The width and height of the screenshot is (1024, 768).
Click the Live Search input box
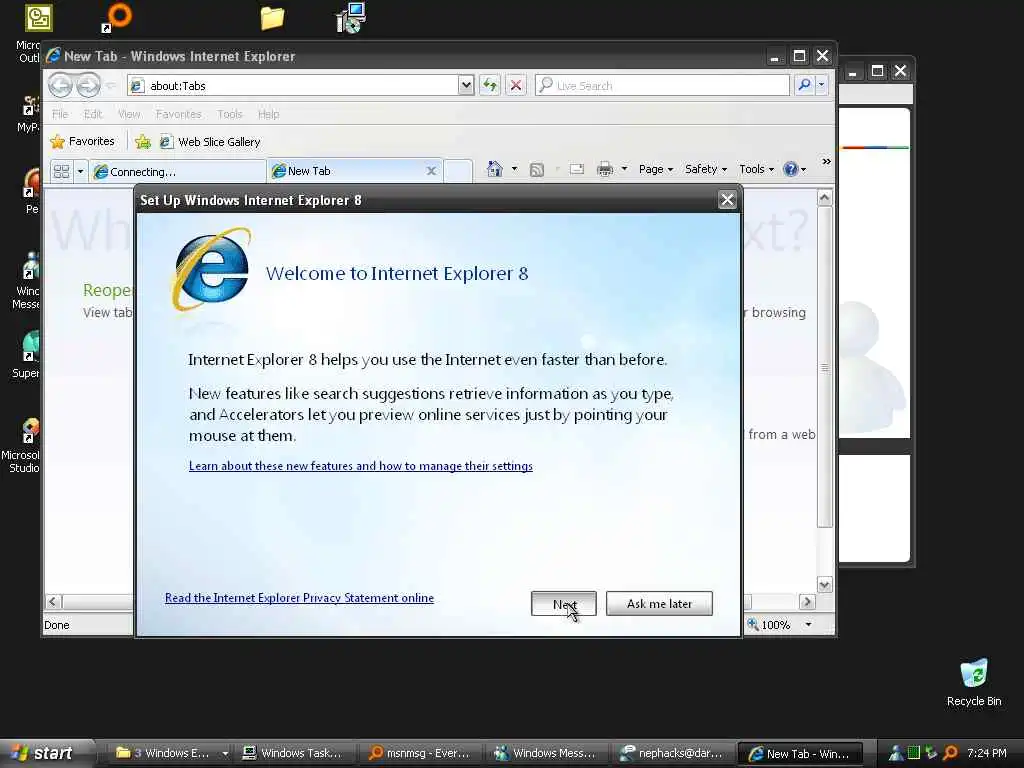pyautogui.click(x=662, y=86)
